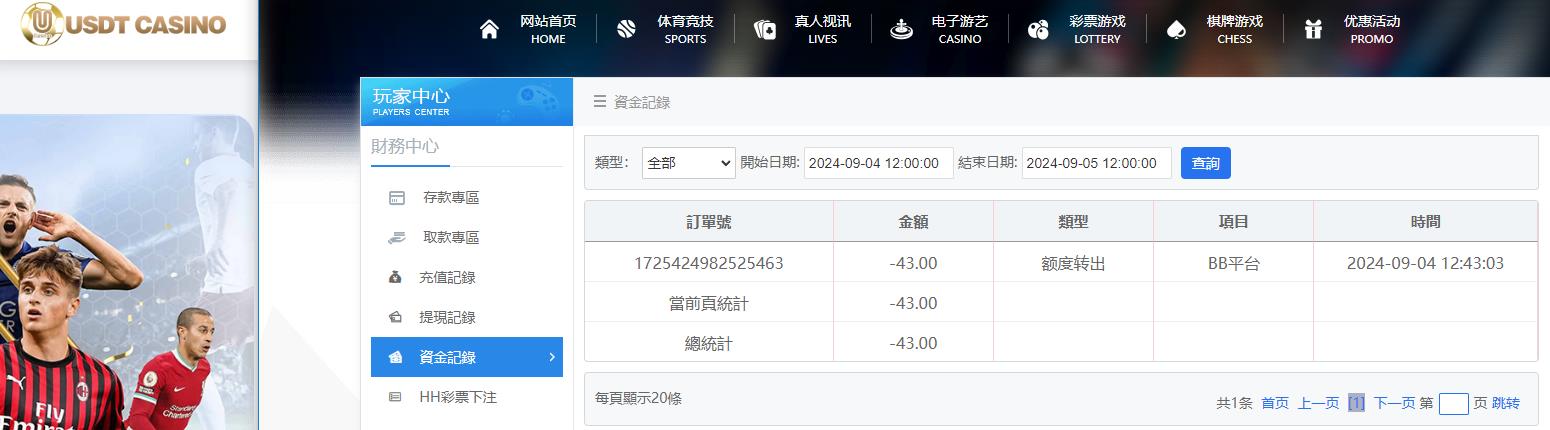The height and width of the screenshot is (430, 1550).
Task: Click the 當前頁統計 row label
Action: (709, 303)
